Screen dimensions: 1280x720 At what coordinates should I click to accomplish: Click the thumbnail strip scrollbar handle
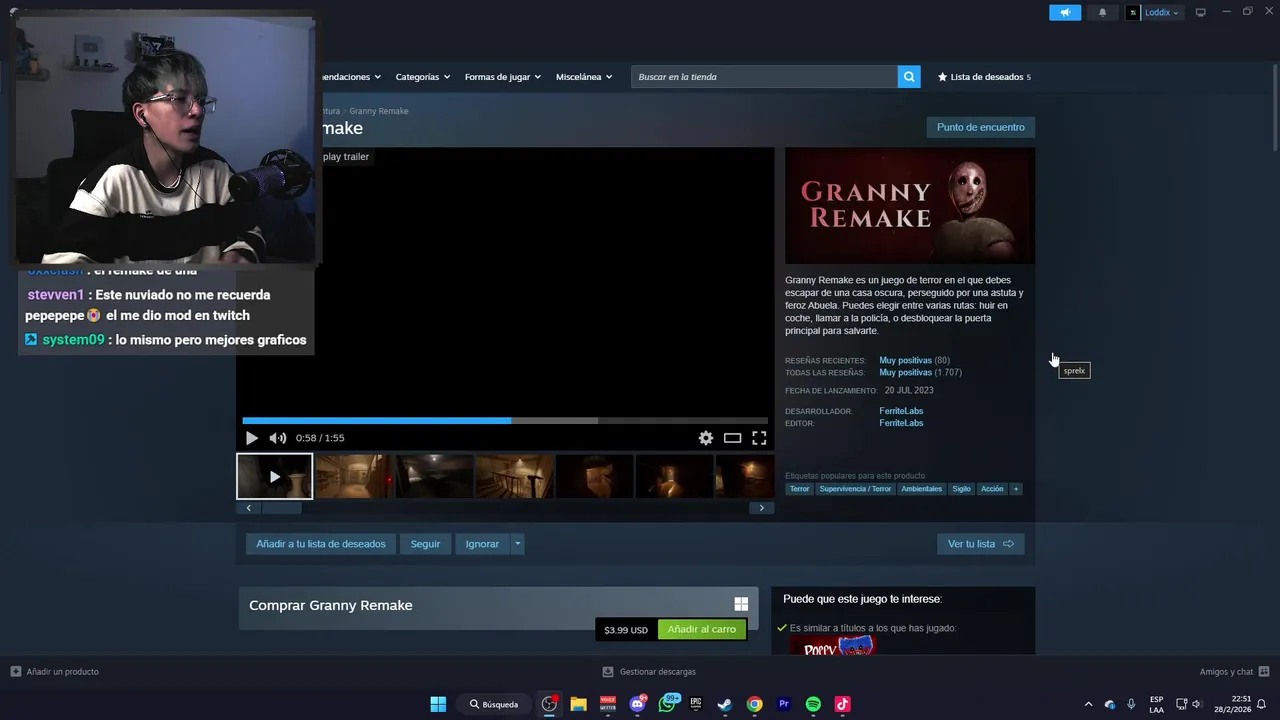281,508
